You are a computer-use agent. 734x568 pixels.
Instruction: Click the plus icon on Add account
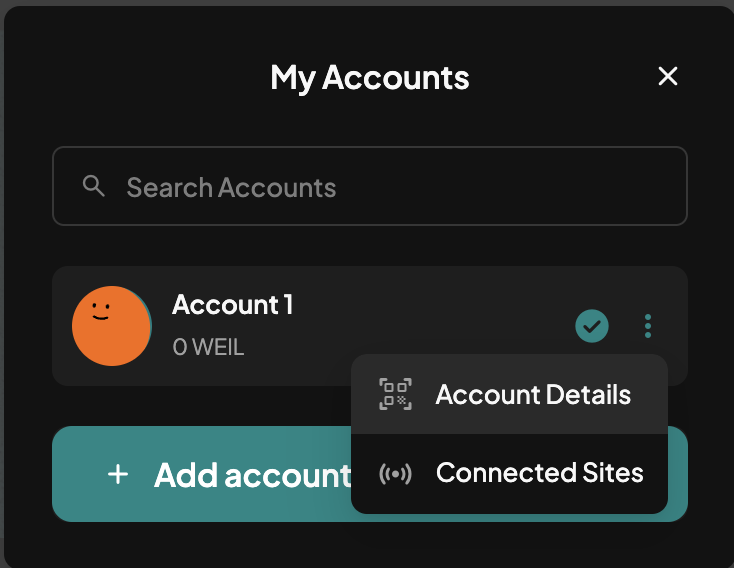coord(118,474)
